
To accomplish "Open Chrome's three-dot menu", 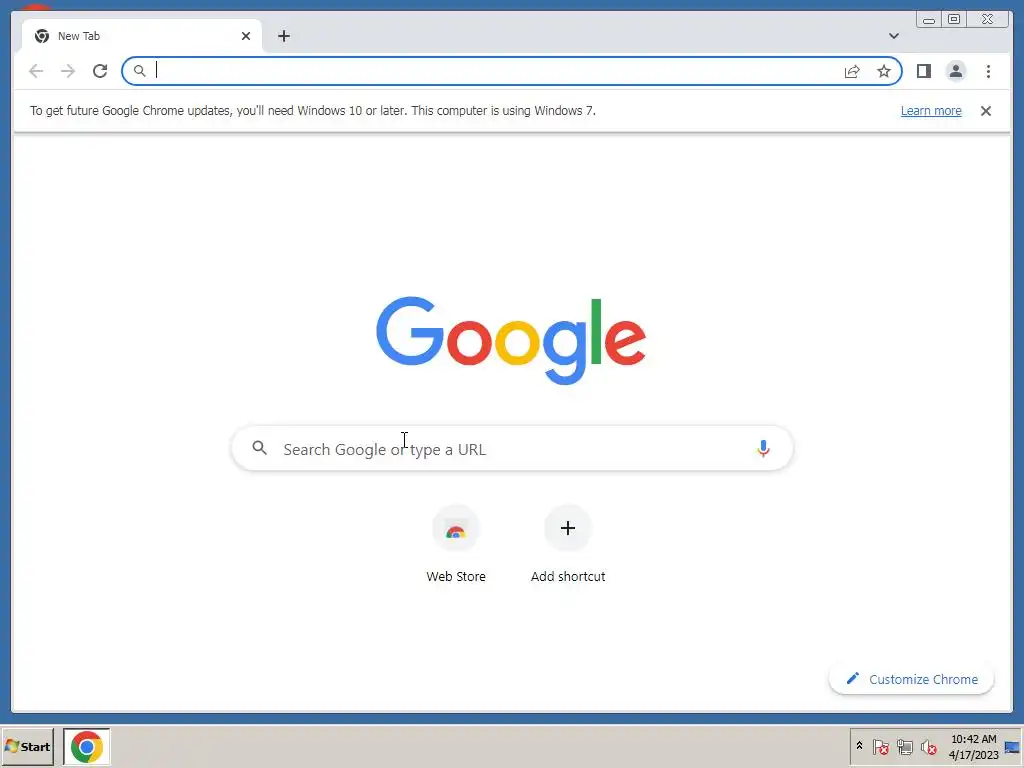I will coord(988,71).
